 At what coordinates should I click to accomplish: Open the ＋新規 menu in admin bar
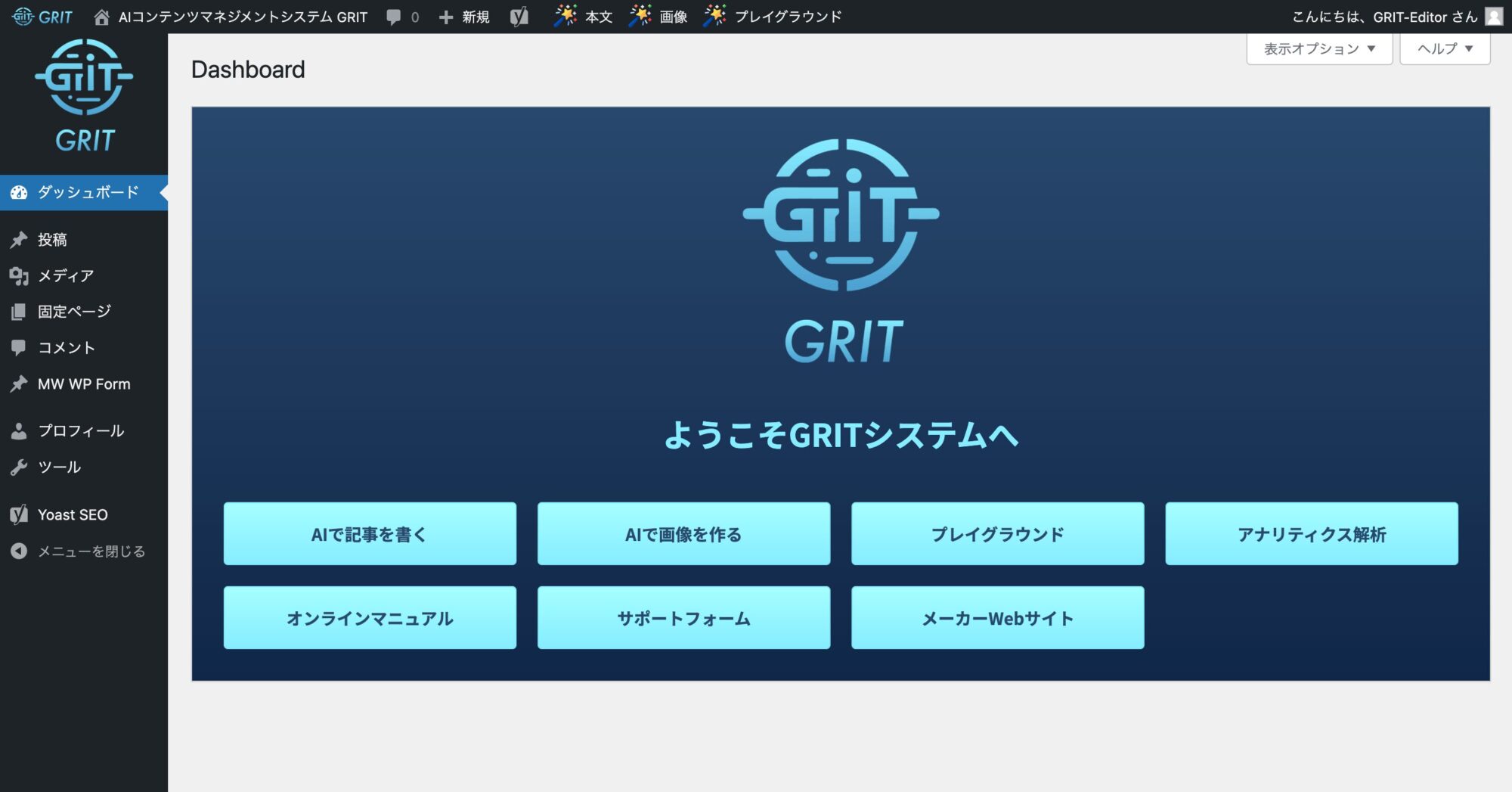[465, 17]
